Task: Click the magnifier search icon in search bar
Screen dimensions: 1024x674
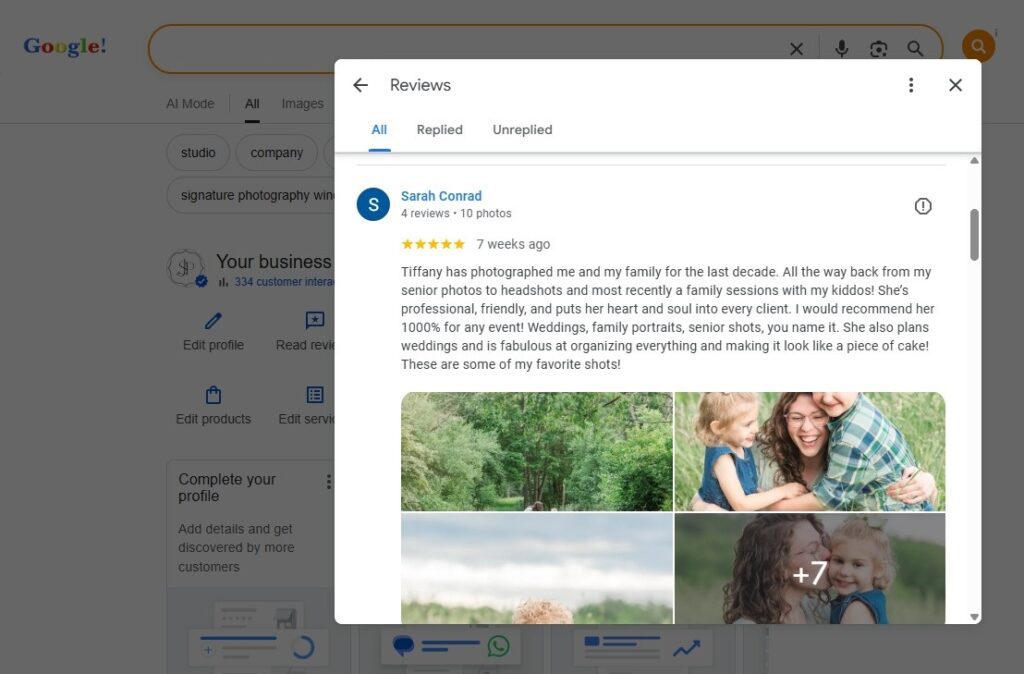Action: tap(915, 49)
